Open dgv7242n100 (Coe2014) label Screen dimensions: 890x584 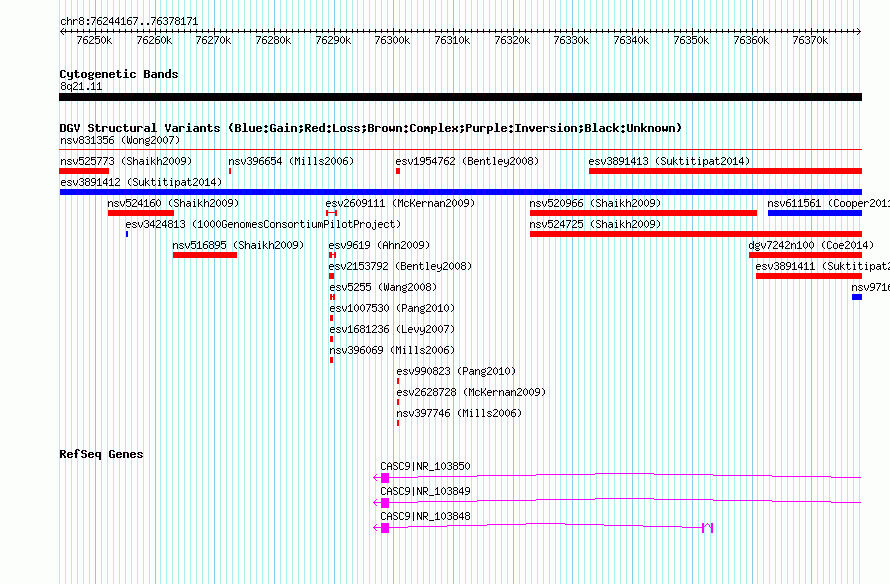[x=811, y=245]
